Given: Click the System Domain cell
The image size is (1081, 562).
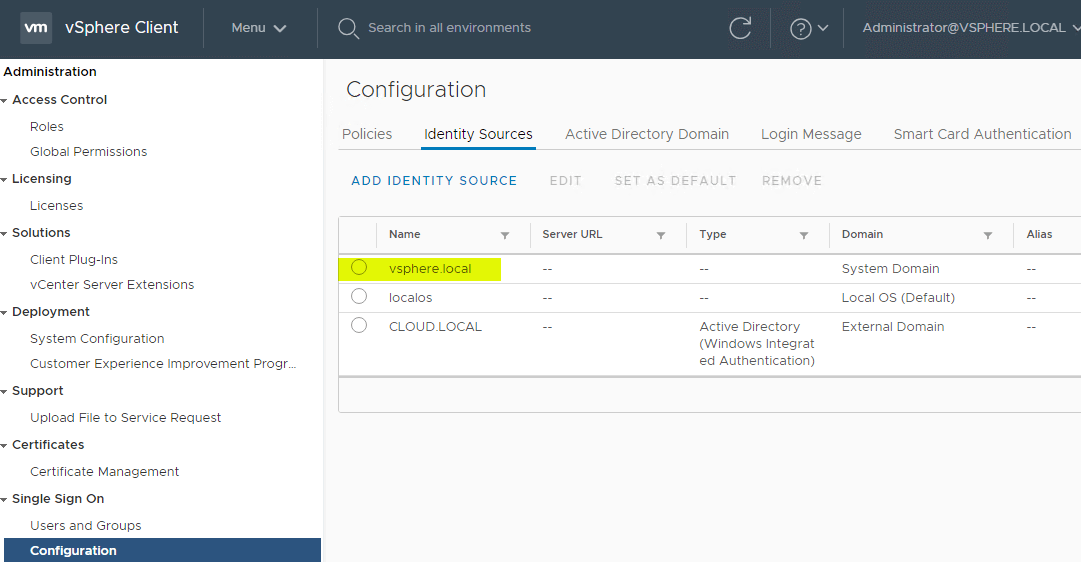Looking at the screenshot, I should coord(890,268).
